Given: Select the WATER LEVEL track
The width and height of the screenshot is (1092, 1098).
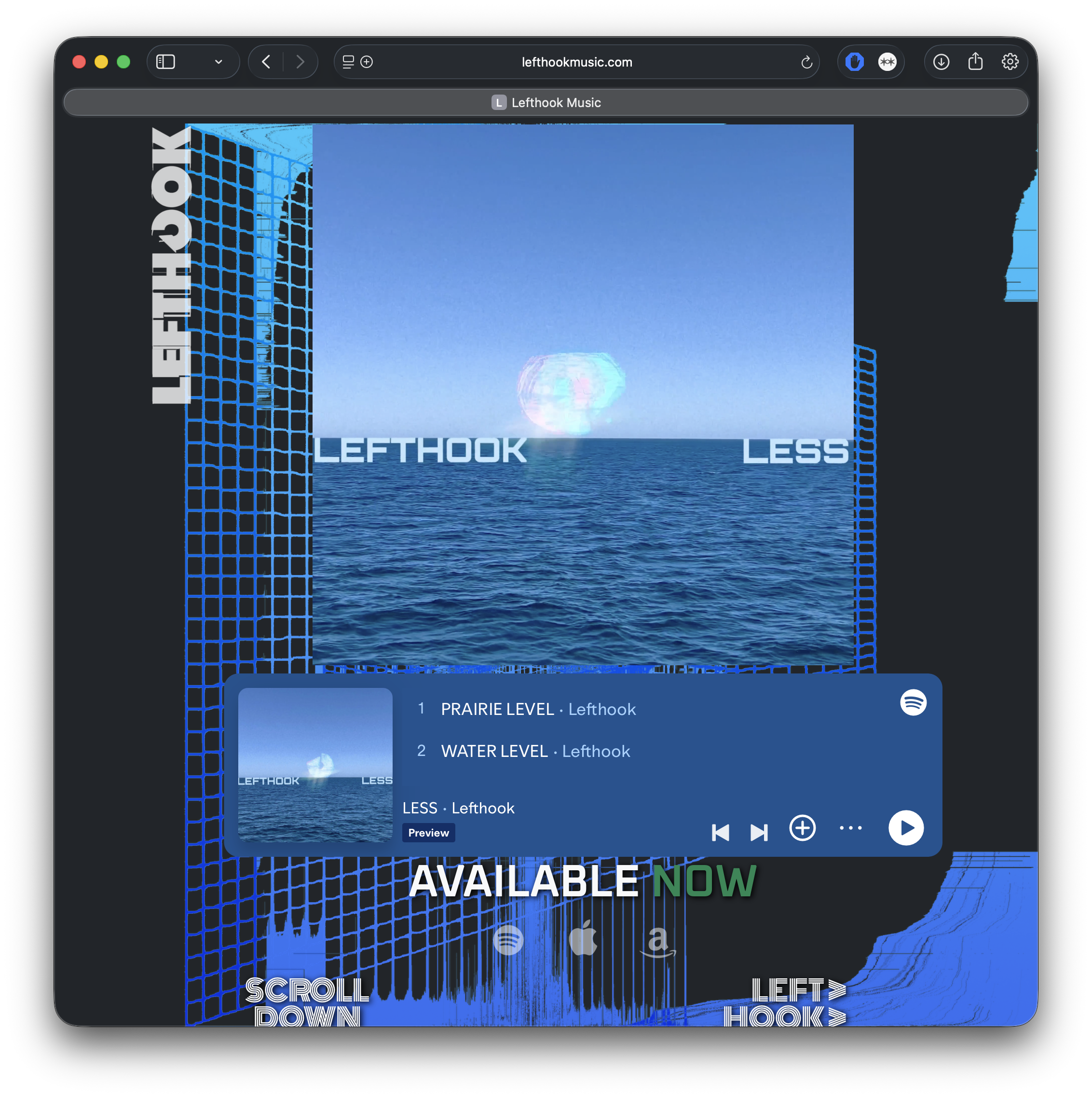Looking at the screenshot, I should tap(494, 751).
